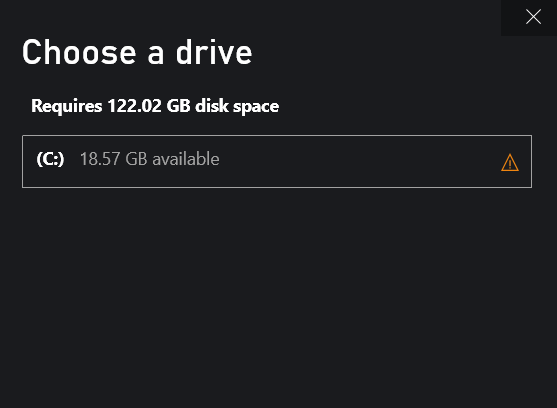Image resolution: width=557 pixels, height=408 pixels.
Task: Click the orange low-space warning triangle icon
Action: pyautogui.click(x=510, y=163)
